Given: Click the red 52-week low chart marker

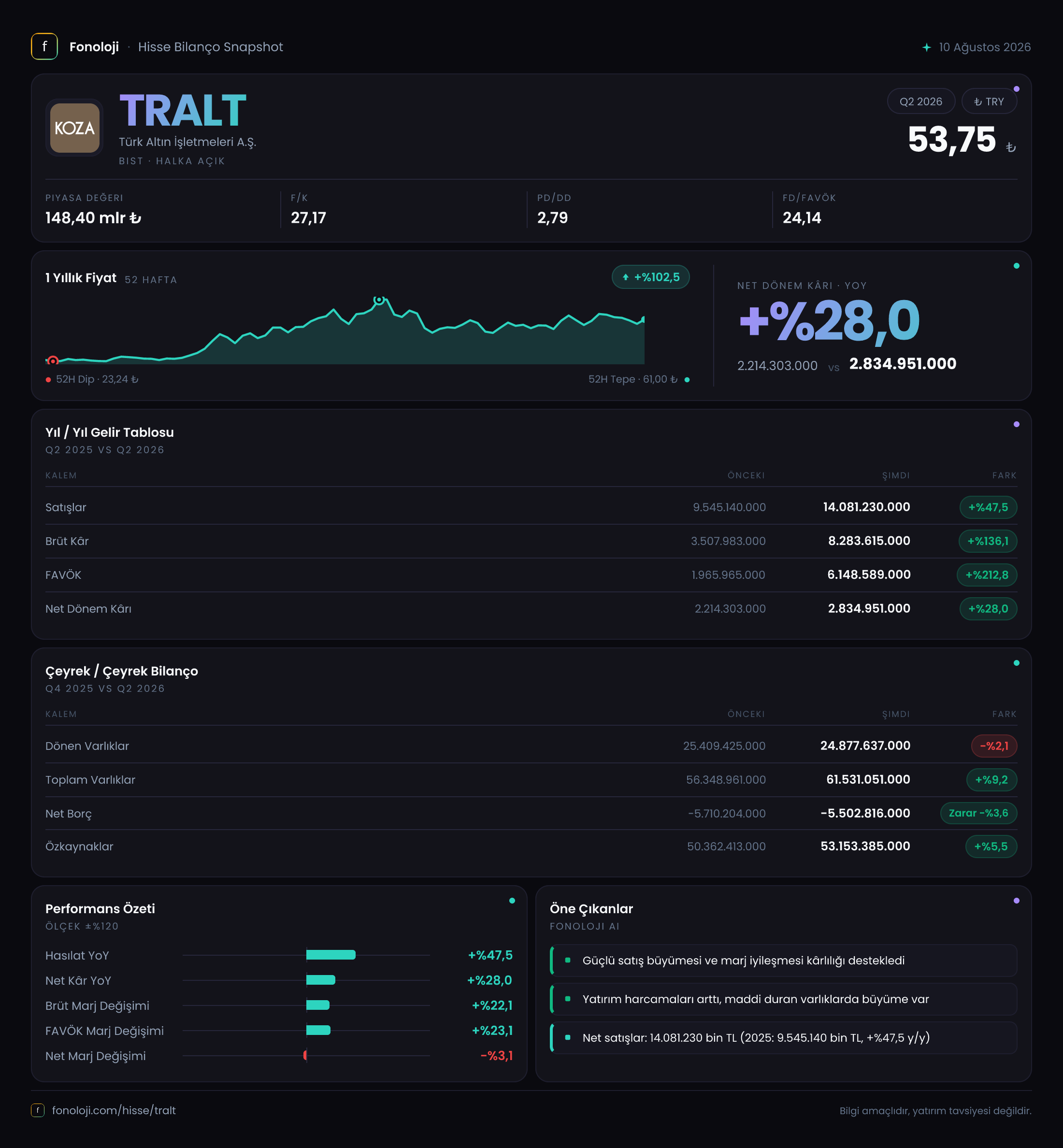Looking at the screenshot, I should 53,360.
